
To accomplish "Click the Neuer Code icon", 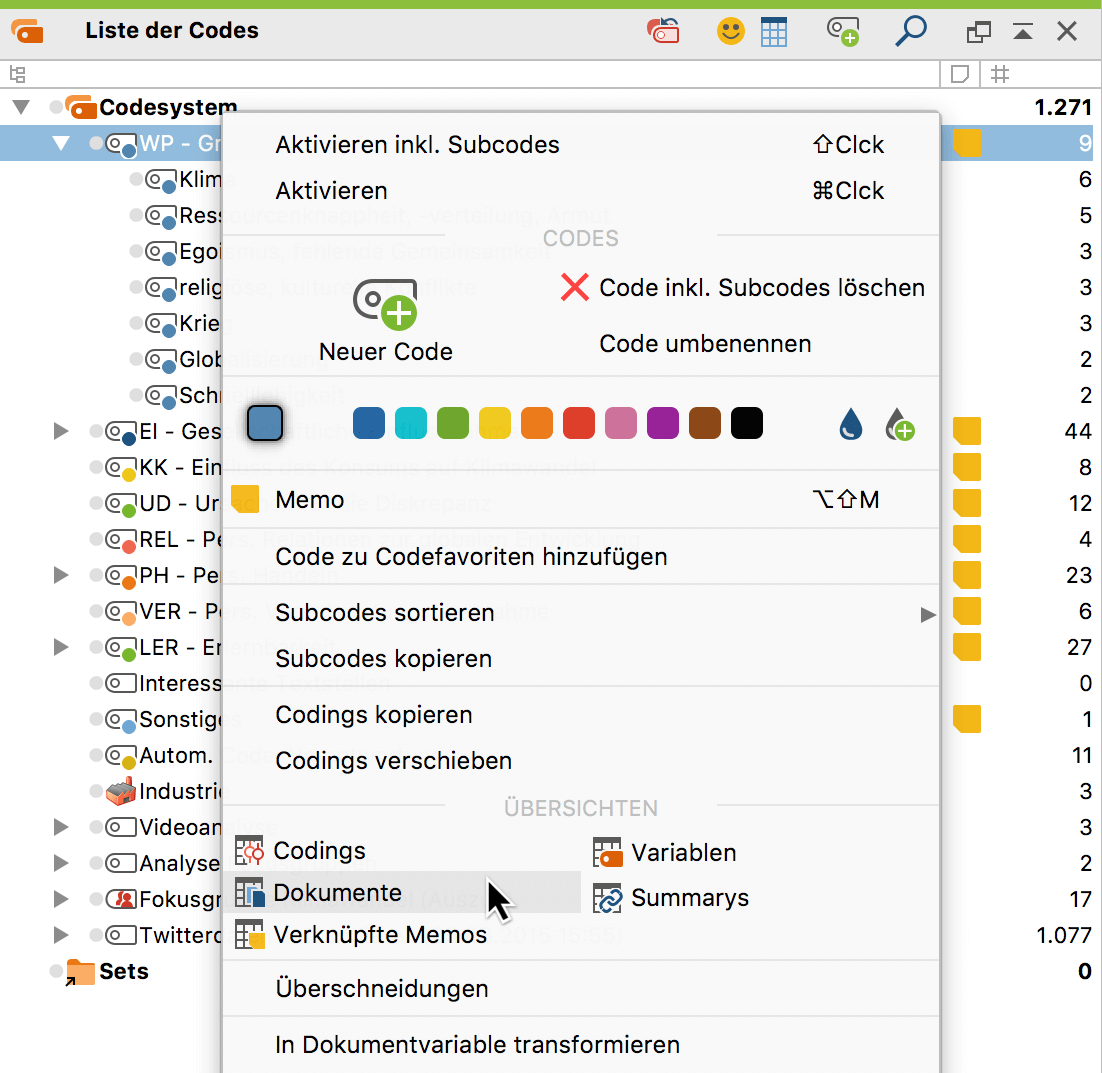I will [385, 304].
